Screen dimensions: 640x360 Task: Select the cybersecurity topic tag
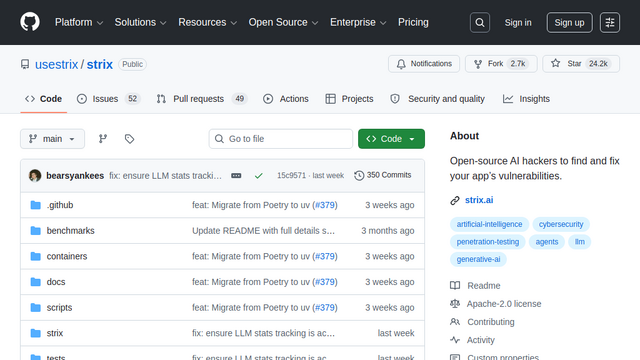click(561, 224)
